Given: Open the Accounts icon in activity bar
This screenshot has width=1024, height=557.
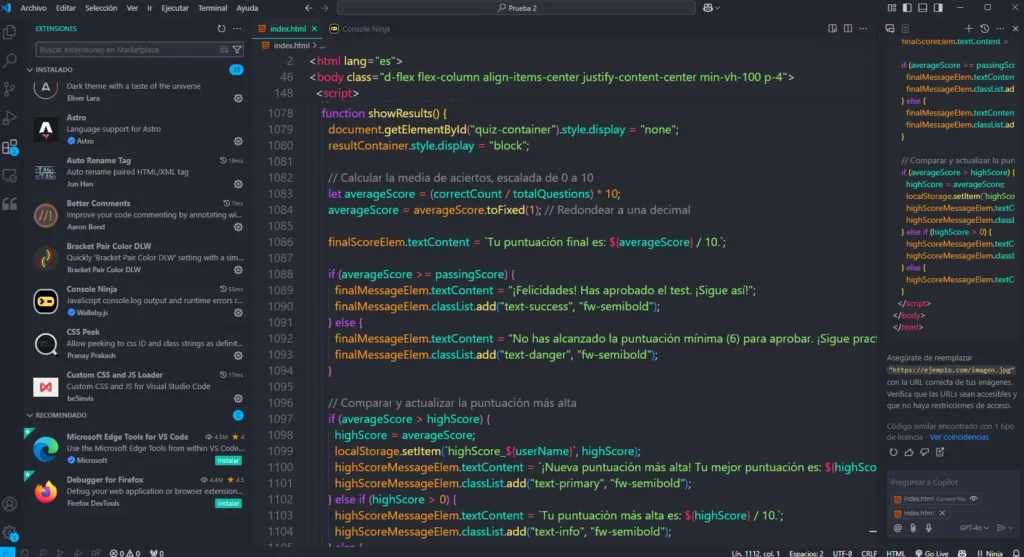Looking at the screenshot, I should point(10,505).
